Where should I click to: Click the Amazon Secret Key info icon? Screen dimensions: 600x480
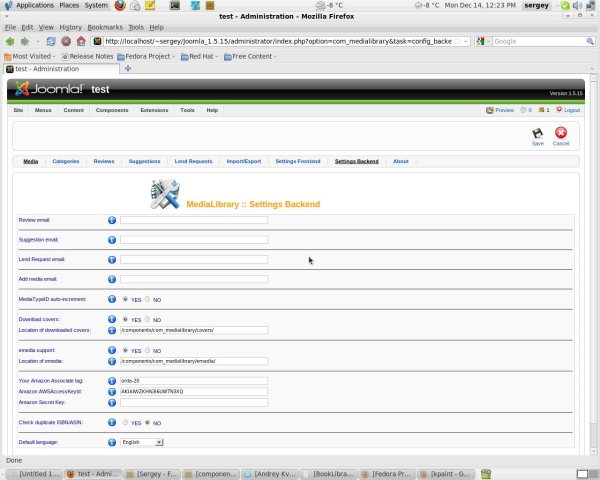pyautogui.click(x=112, y=403)
